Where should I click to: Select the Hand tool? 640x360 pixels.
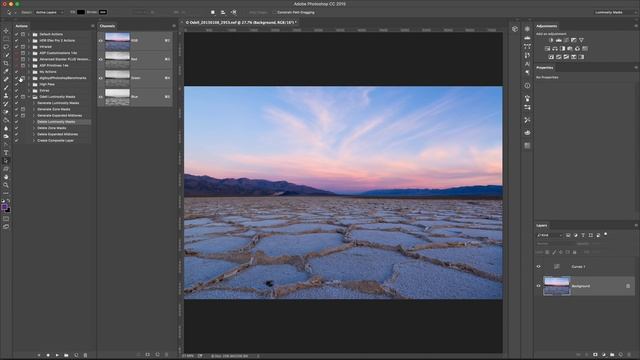tap(6, 177)
